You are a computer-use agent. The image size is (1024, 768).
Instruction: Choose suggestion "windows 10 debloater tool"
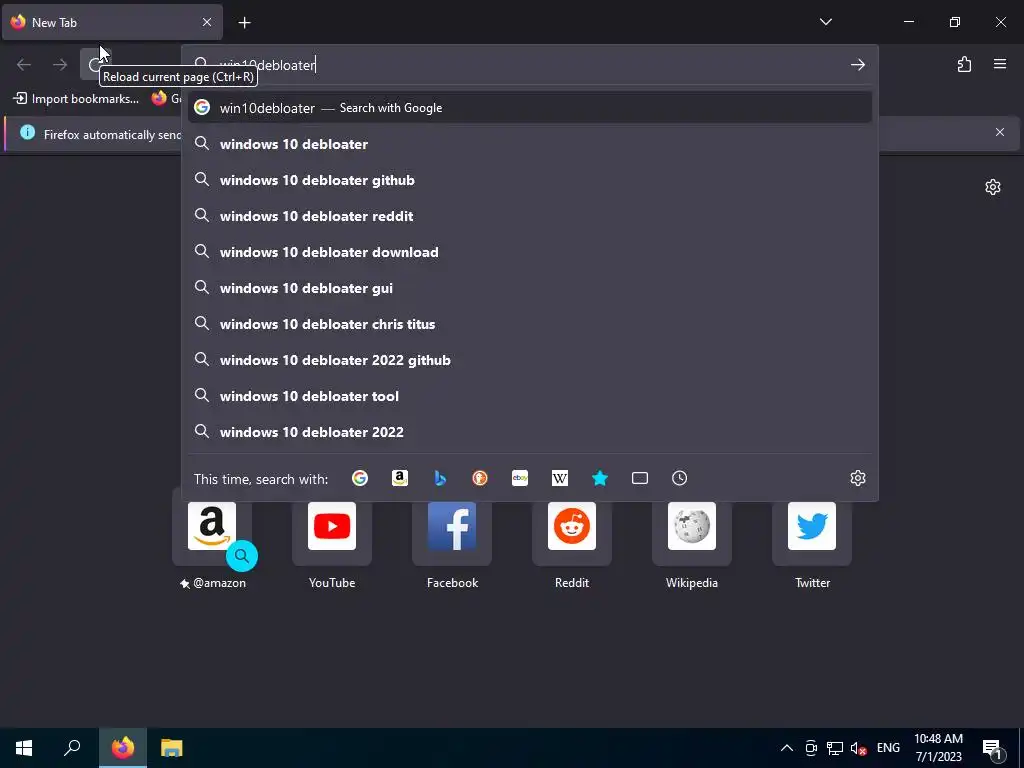[530, 396]
